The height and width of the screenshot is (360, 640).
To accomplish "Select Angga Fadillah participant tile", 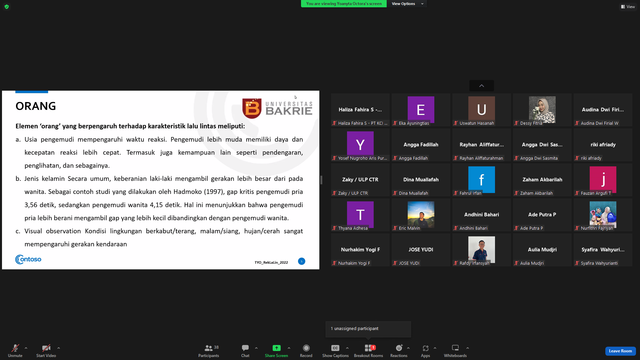I will [x=421, y=145].
